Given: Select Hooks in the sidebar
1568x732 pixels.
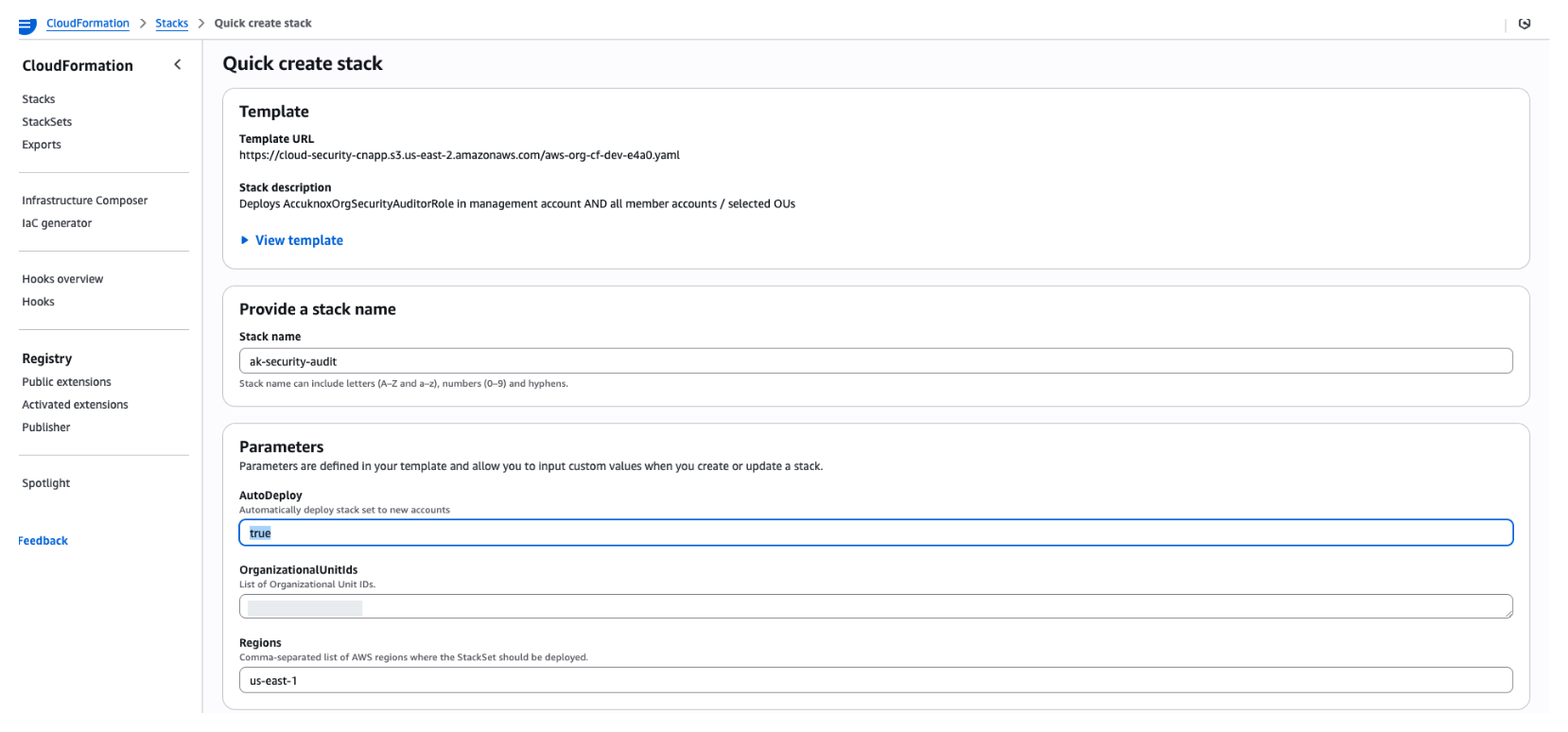Looking at the screenshot, I should pos(39,302).
